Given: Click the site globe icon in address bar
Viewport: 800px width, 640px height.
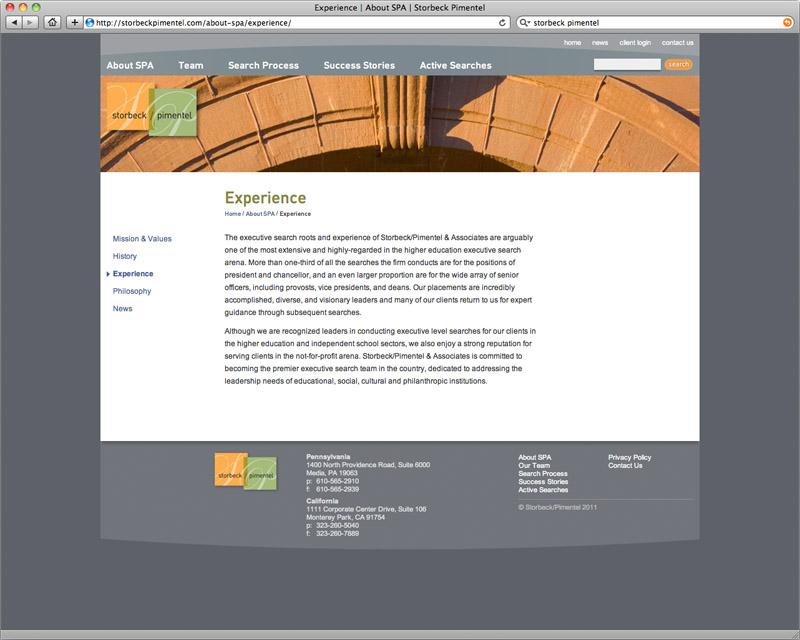Looking at the screenshot, I should click(x=90, y=22).
